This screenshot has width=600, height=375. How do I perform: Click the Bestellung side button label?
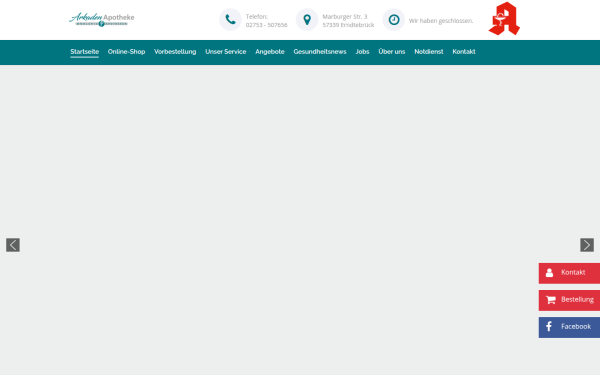click(x=577, y=300)
